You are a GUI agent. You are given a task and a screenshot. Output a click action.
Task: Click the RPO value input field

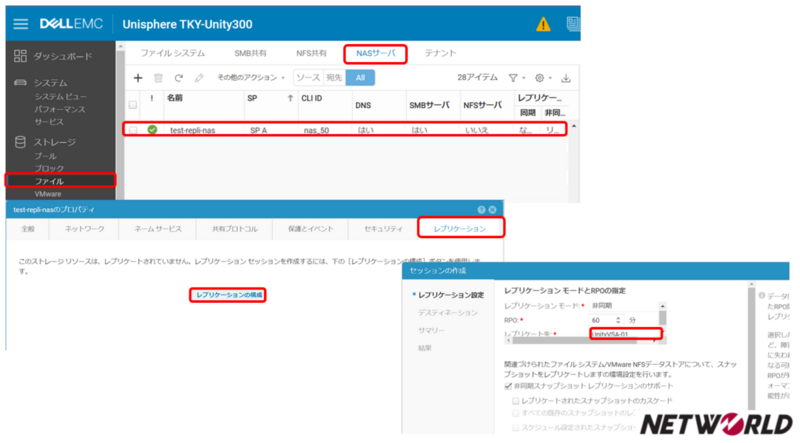[x=602, y=320]
